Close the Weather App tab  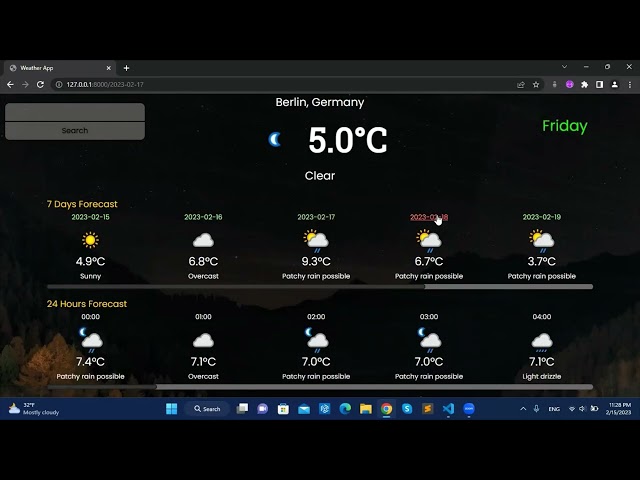[109, 68]
